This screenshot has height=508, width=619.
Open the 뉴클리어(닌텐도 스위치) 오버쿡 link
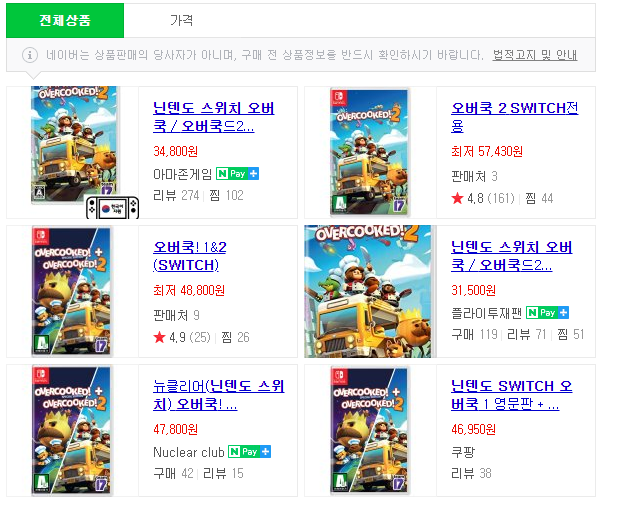[x=218, y=395]
